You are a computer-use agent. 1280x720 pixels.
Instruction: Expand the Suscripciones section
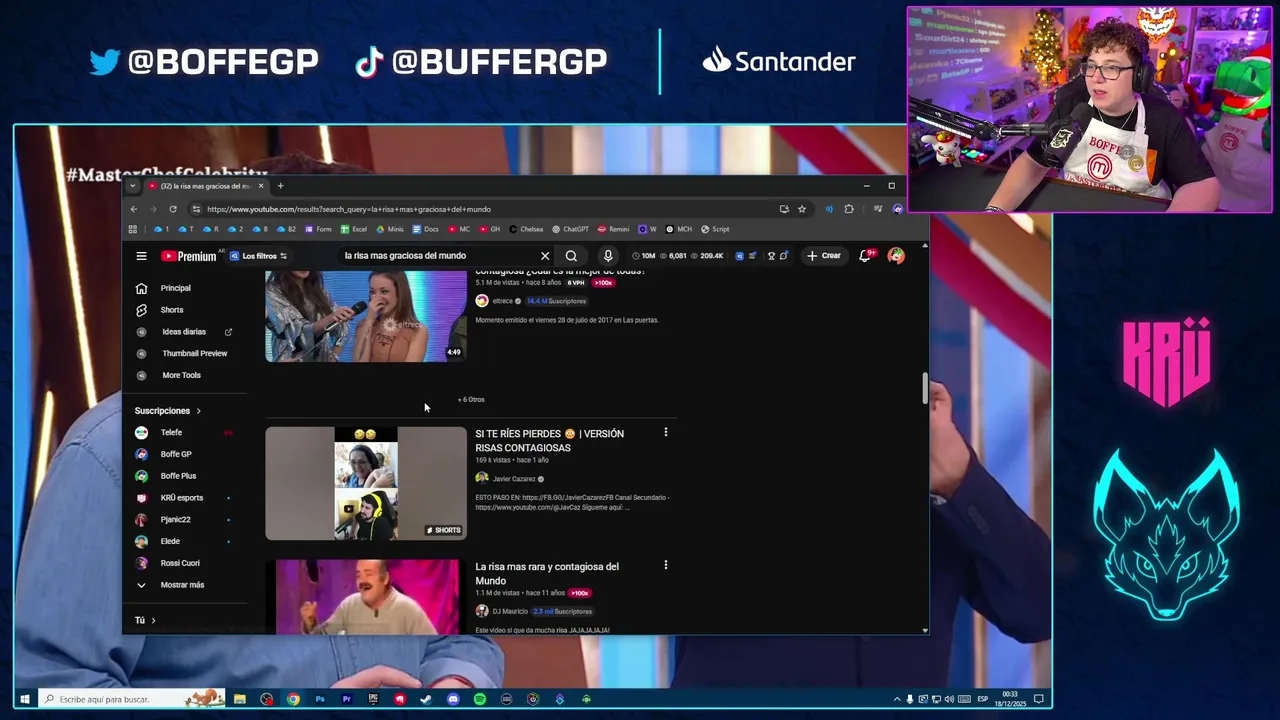click(x=168, y=411)
